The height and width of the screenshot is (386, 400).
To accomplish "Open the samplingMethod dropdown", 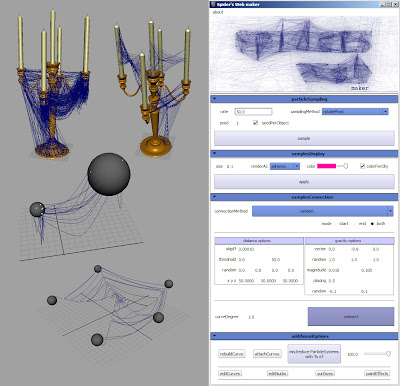I will (355, 112).
